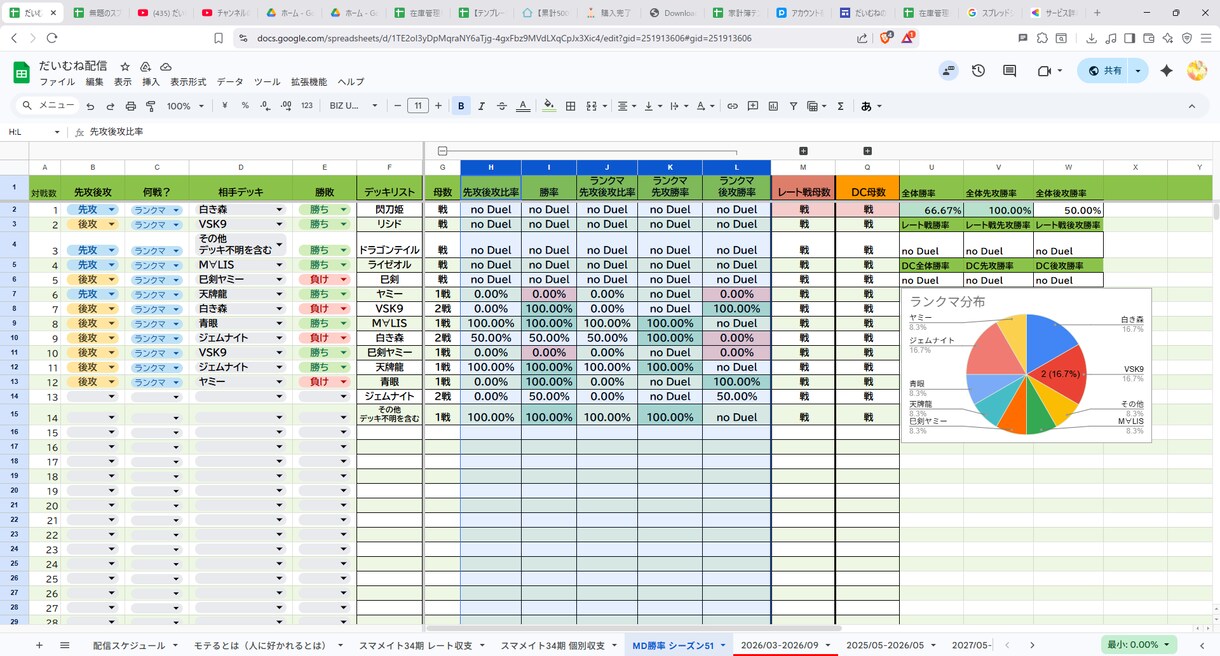
Task: Toggle strikethrough formatting
Action: tap(502, 106)
